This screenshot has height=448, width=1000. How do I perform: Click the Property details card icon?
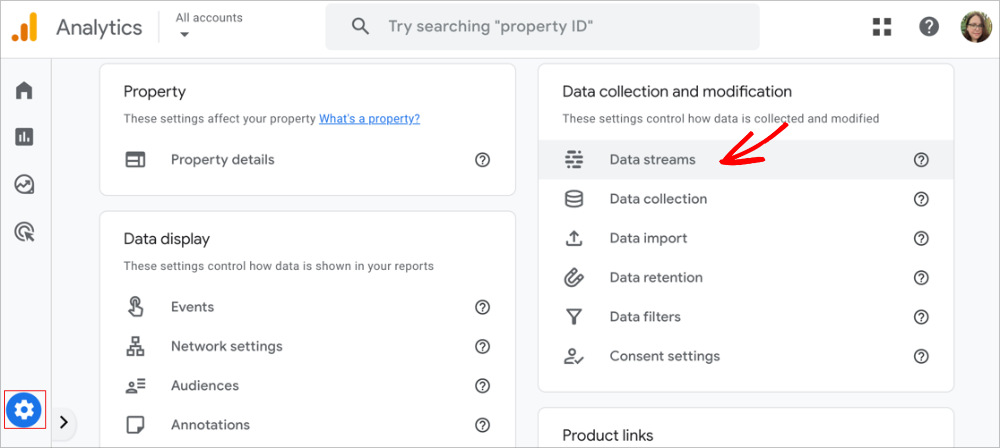tap(135, 160)
